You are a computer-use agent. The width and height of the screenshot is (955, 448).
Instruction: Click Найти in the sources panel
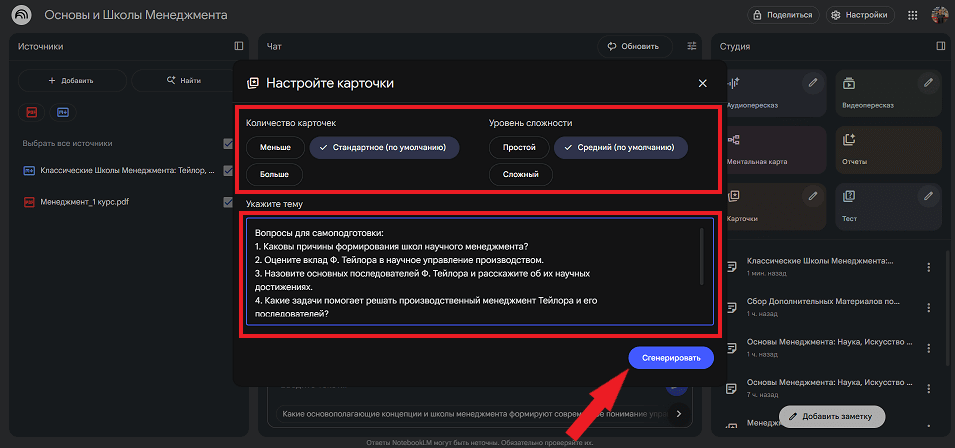tap(185, 80)
